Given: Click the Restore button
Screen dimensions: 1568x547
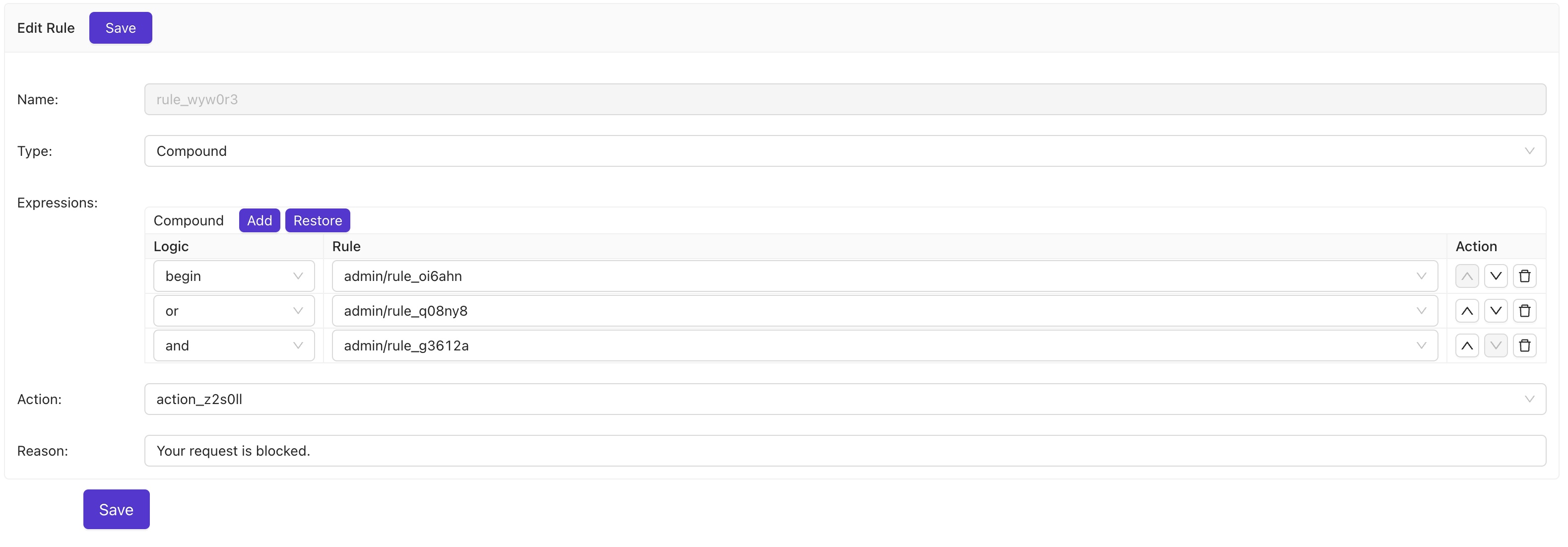Looking at the screenshot, I should (317, 220).
